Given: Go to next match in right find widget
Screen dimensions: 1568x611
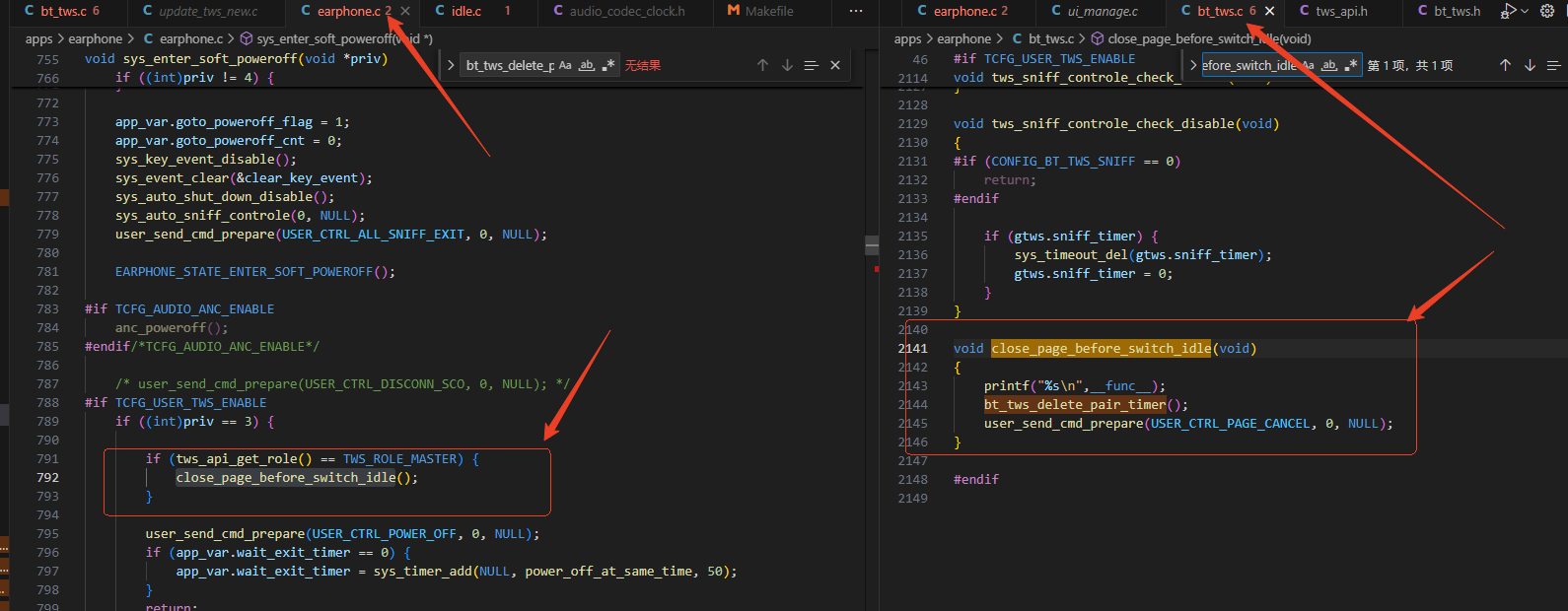Looking at the screenshot, I should (x=1530, y=65).
